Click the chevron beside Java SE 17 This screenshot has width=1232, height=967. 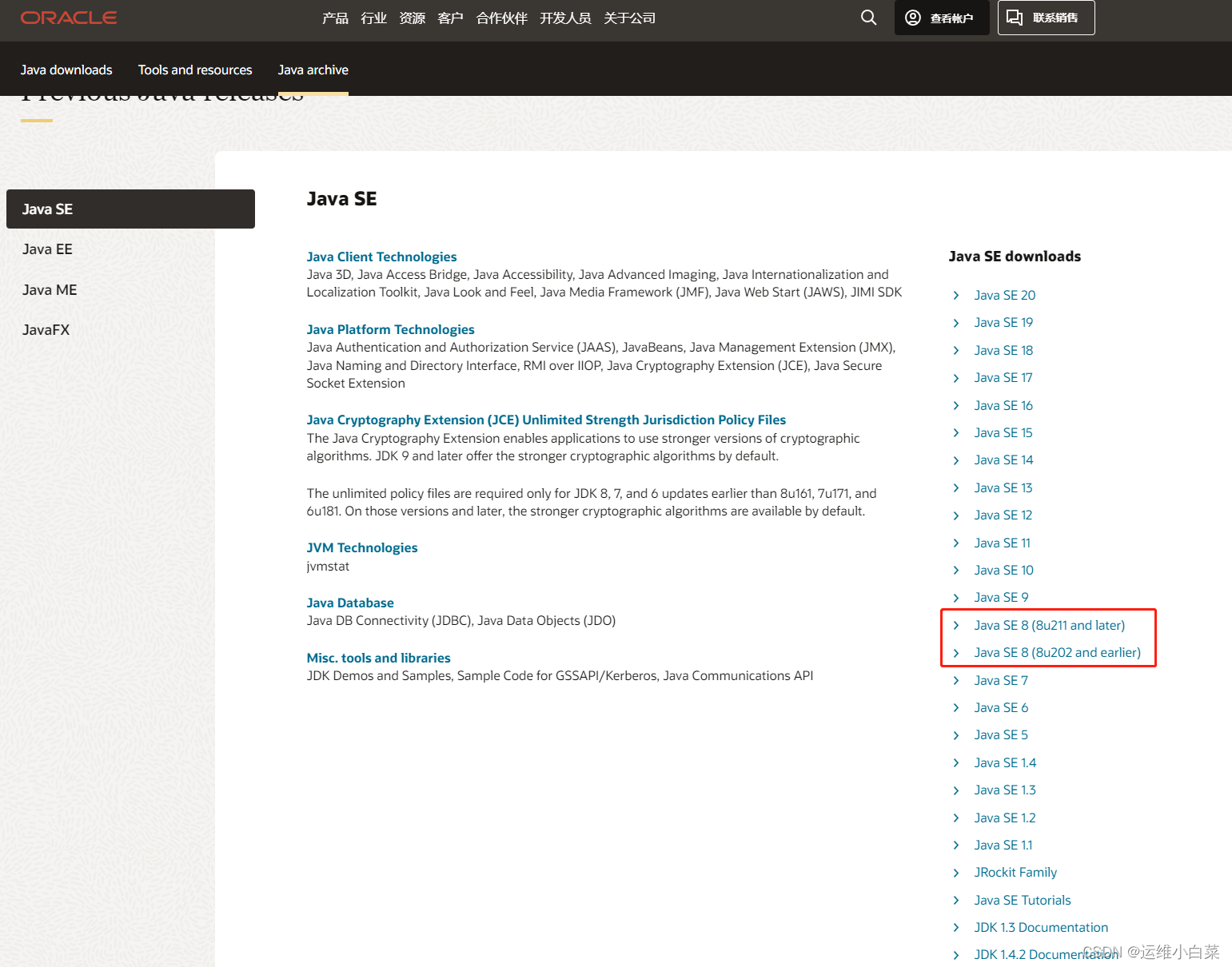[956, 378]
